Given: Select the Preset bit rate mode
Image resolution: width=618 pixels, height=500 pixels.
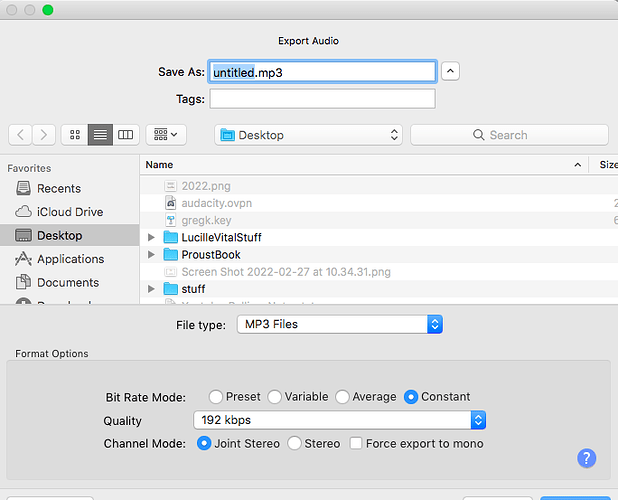Looking at the screenshot, I should tap(217, 397).
